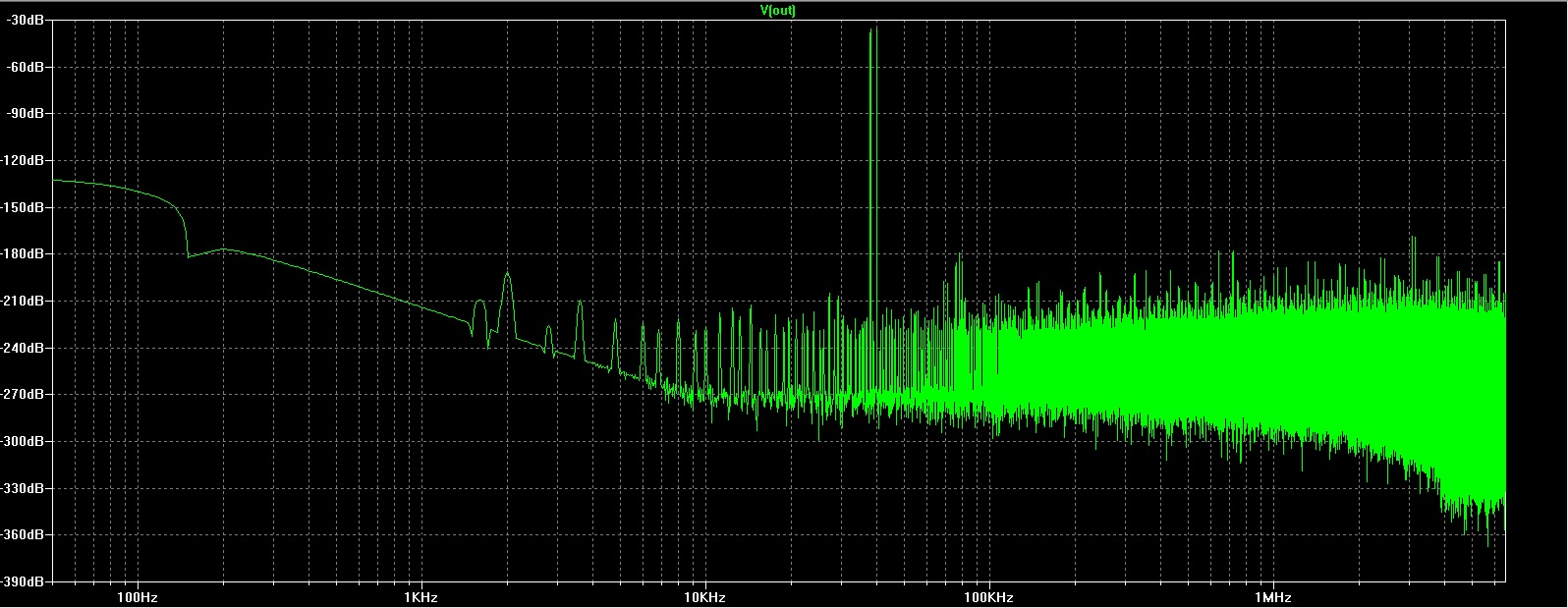
Task: Click the 1MHz frequency axis label
Action: click(x=1272, y=597)
